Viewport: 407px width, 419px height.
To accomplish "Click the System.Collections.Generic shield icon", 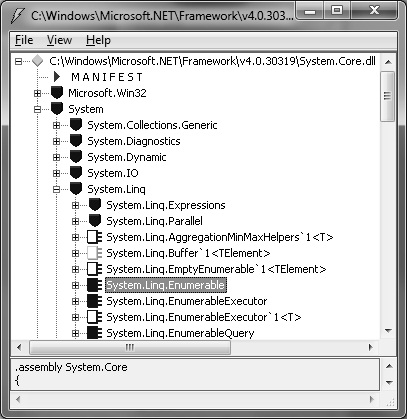I will pos(76,125).
